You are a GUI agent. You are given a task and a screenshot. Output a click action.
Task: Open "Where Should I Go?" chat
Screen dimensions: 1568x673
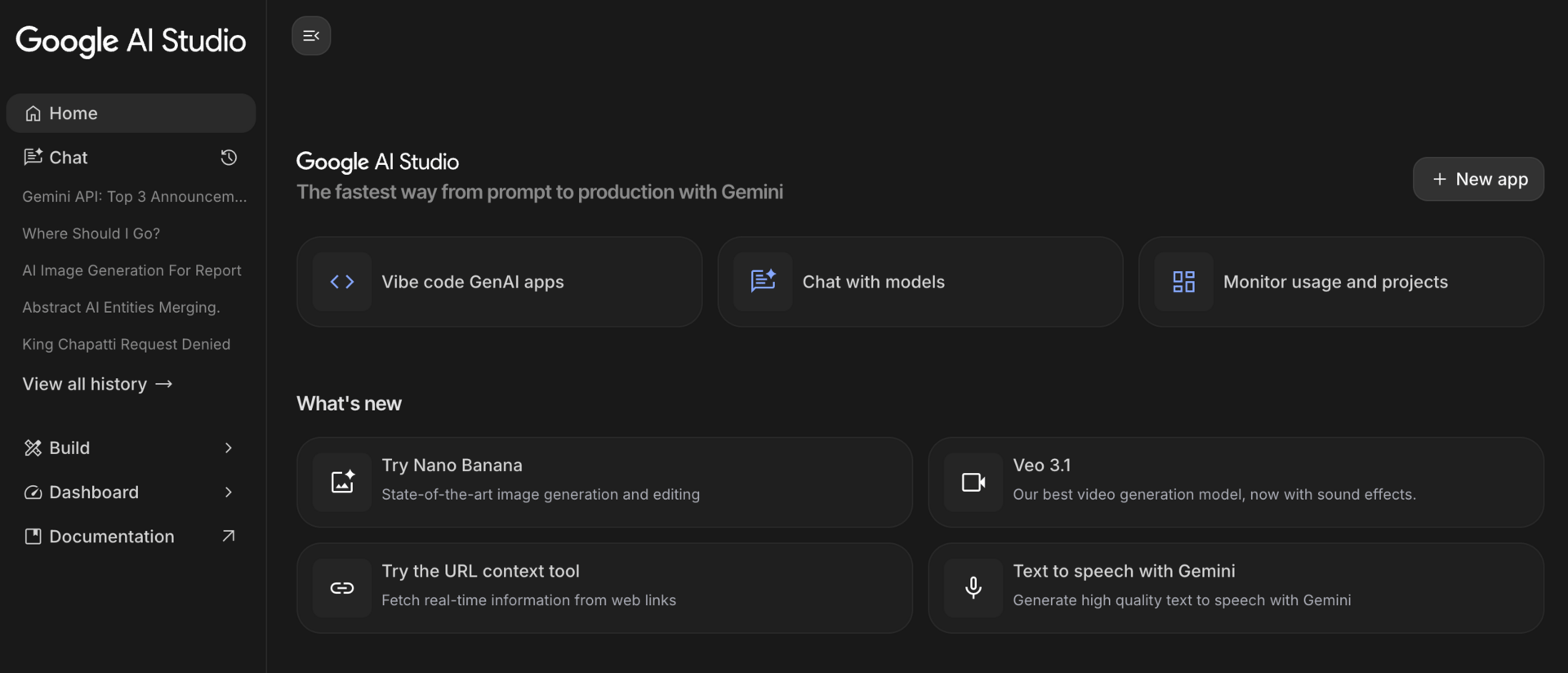91,234
